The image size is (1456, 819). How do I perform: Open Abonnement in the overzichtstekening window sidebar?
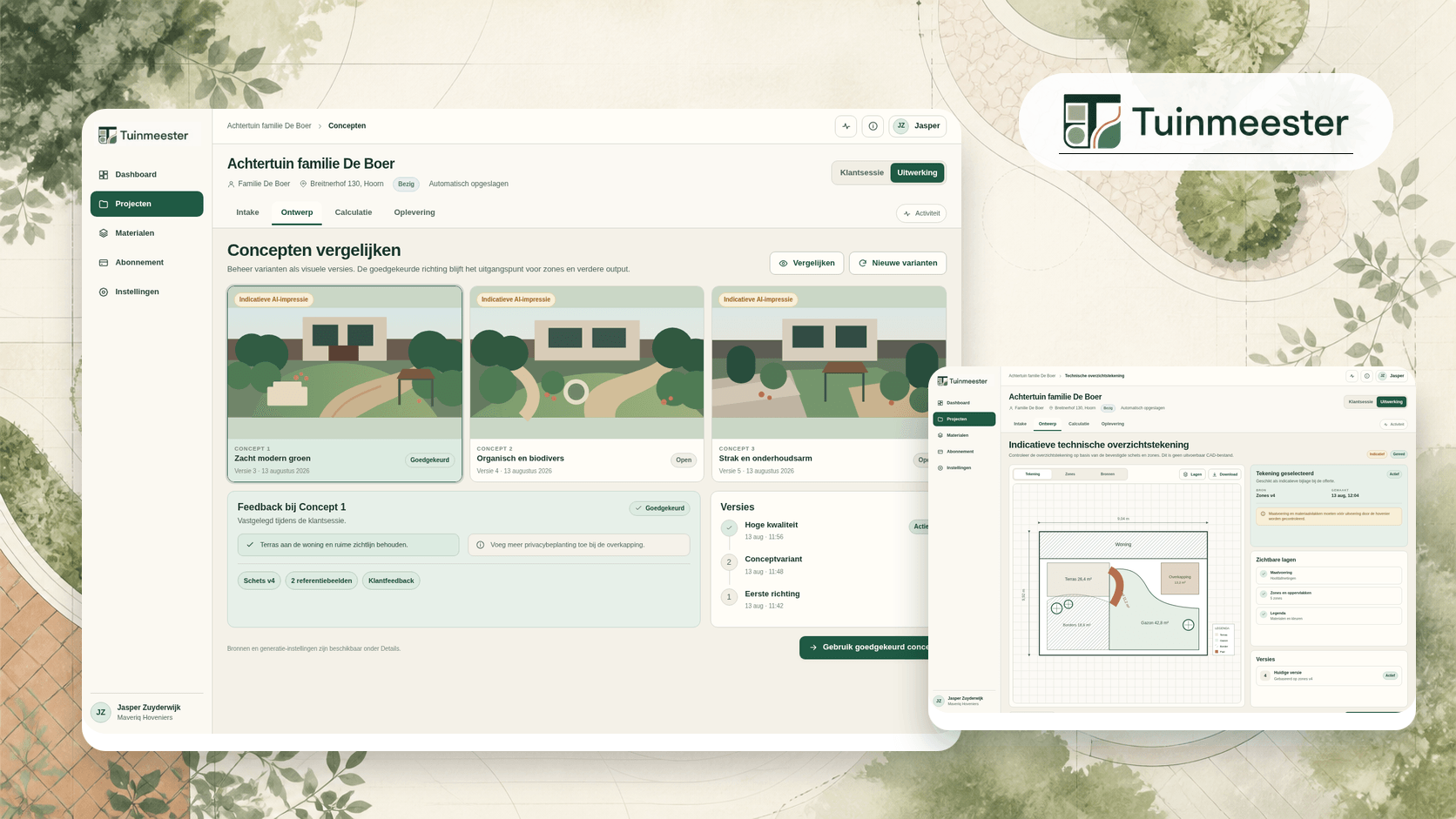coord(964,452)
